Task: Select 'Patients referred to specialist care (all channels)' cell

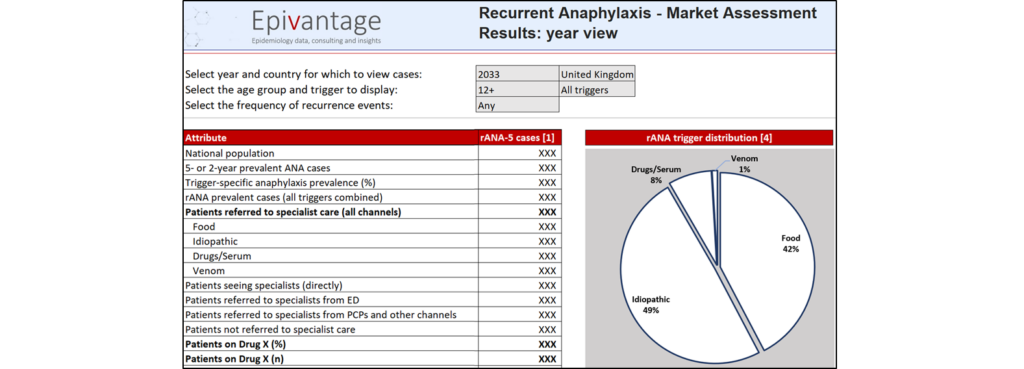Action: 330,212
